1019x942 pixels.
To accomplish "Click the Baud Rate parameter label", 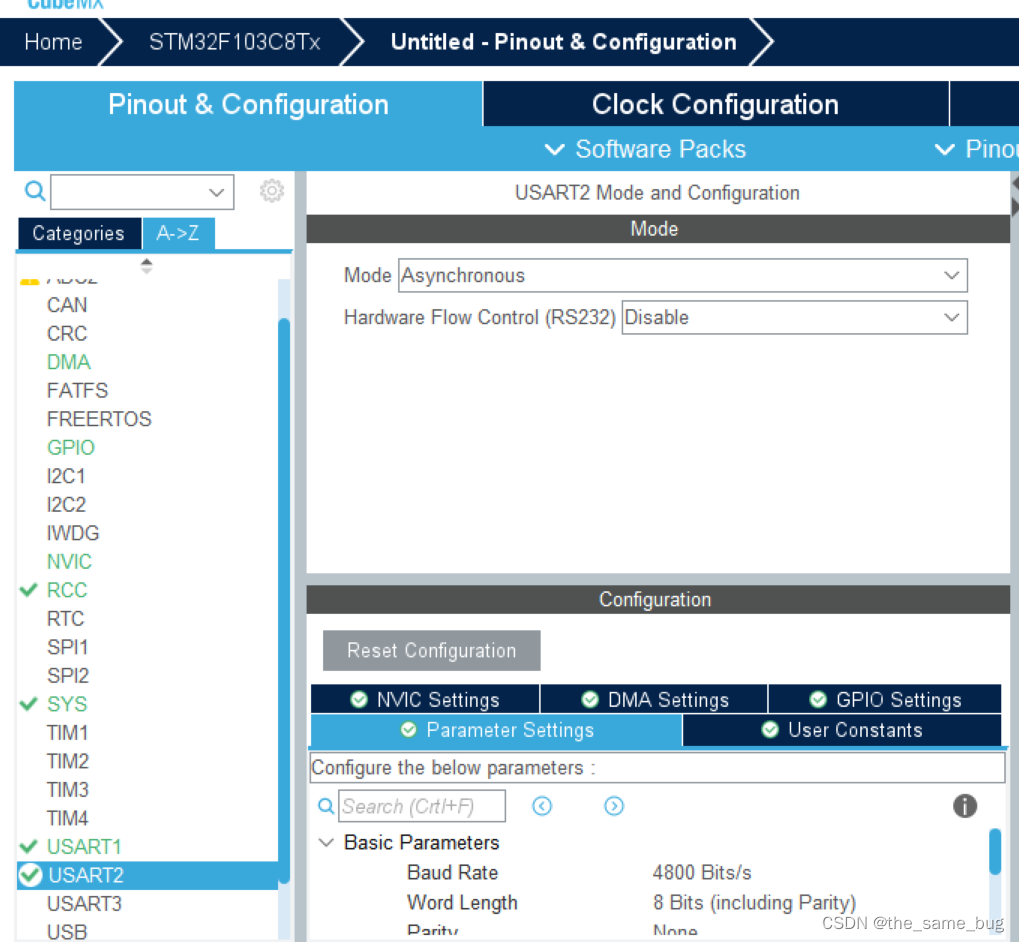I will click(x=452, y=872).
